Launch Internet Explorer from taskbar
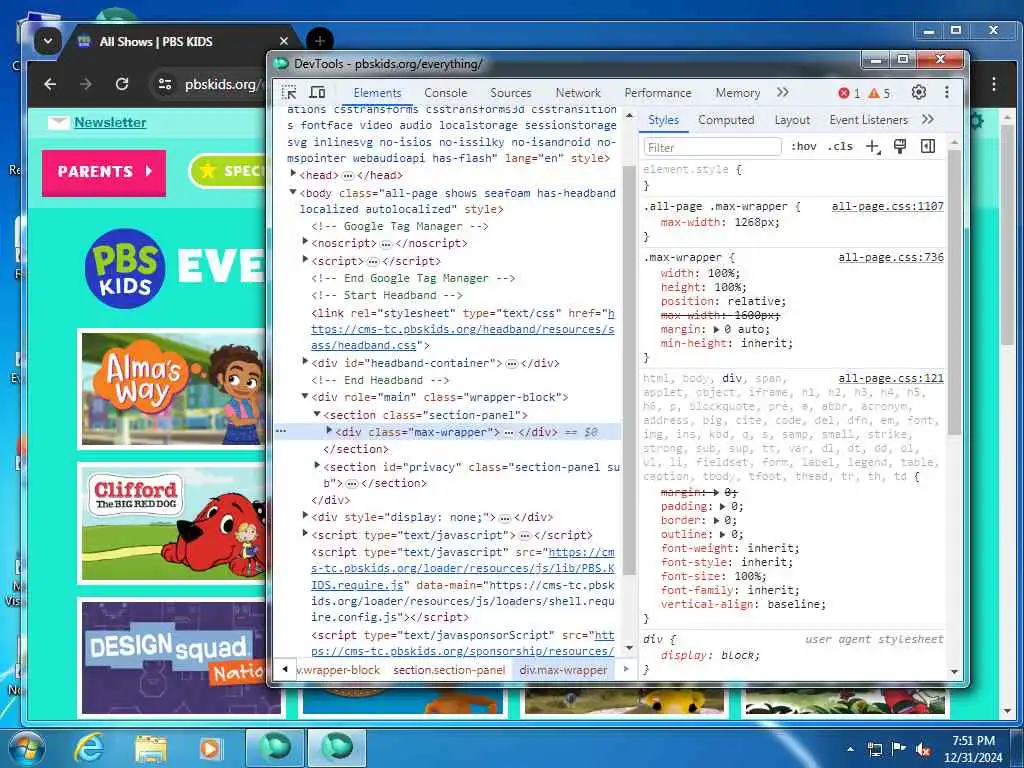This screenshot has width=1024, height=768. click(89, 748)
